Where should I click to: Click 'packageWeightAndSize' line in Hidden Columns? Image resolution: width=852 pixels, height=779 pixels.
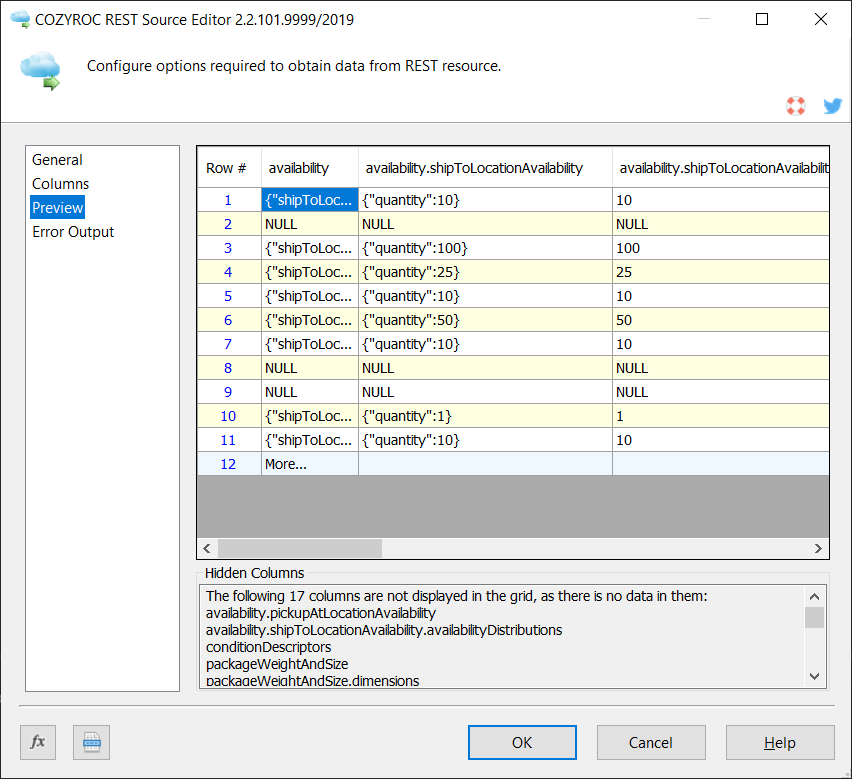click(x=277, y=664)
